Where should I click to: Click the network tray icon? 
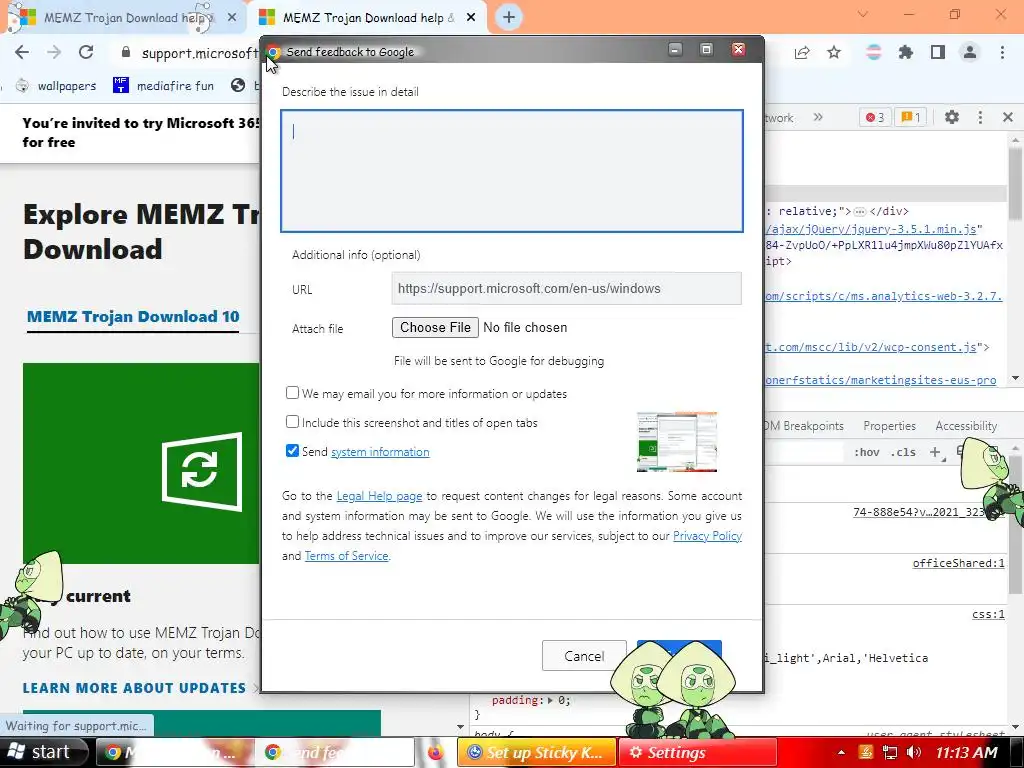pyautogui.click(x=889, y=752)
